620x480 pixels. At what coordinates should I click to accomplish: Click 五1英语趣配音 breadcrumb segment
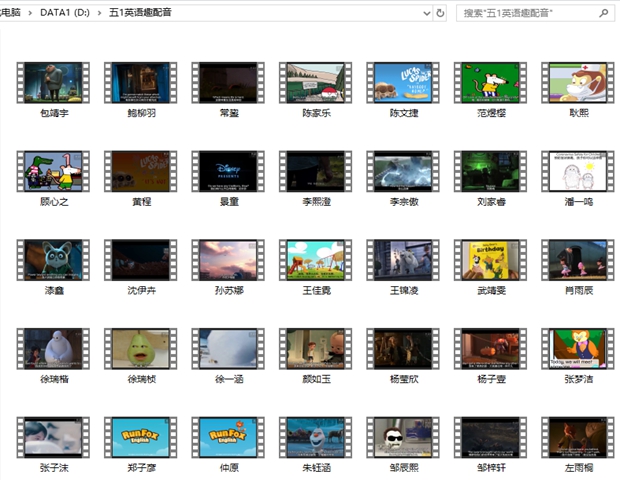pos(140,13)
